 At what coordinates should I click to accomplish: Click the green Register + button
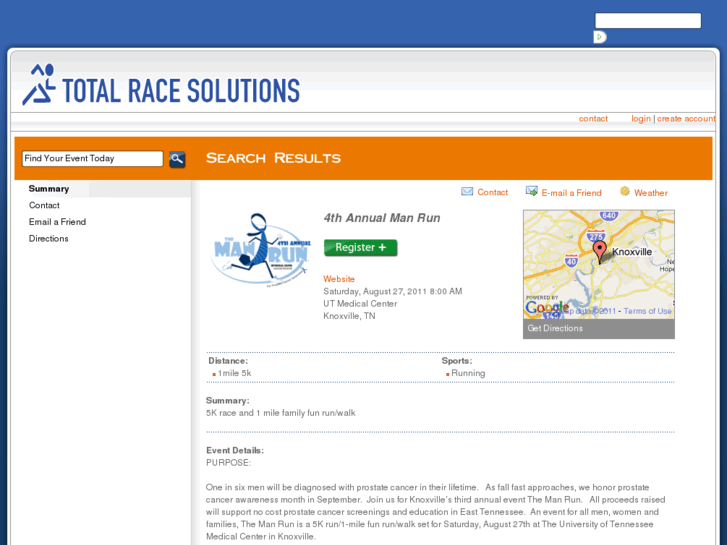(x=360, y=248)
